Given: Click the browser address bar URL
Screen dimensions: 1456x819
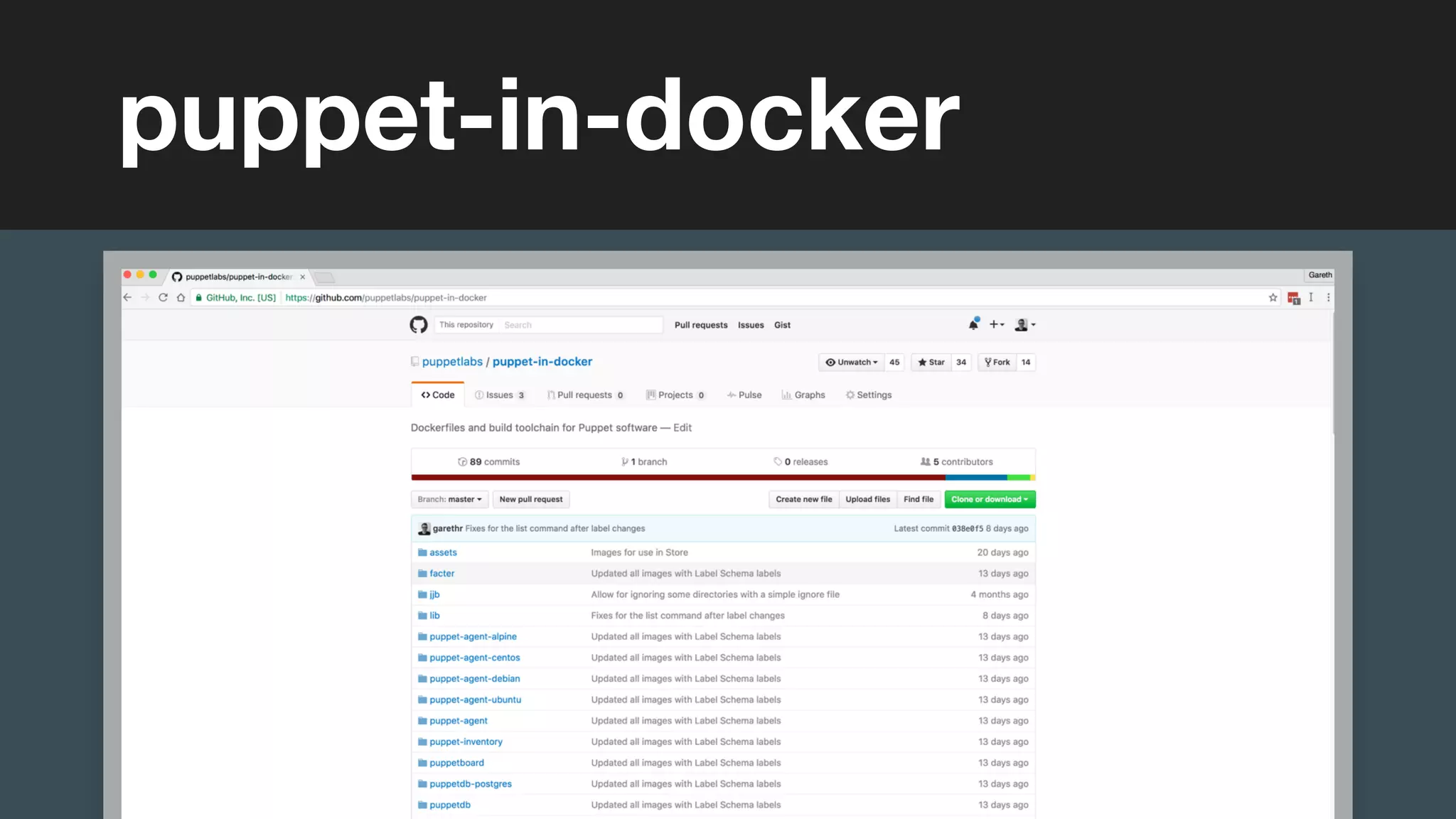Looking at the screenshot, I should point(386,298).
